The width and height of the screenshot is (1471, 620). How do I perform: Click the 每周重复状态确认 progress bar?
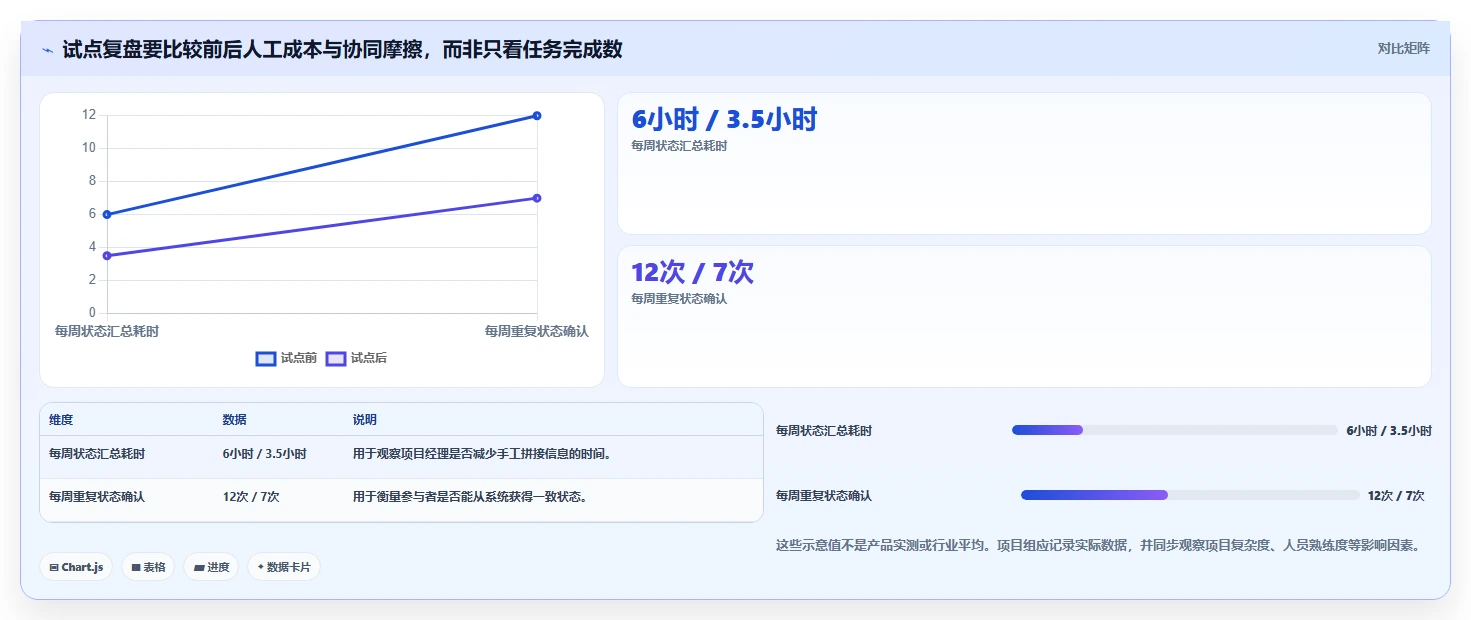tap(1190, 495)
